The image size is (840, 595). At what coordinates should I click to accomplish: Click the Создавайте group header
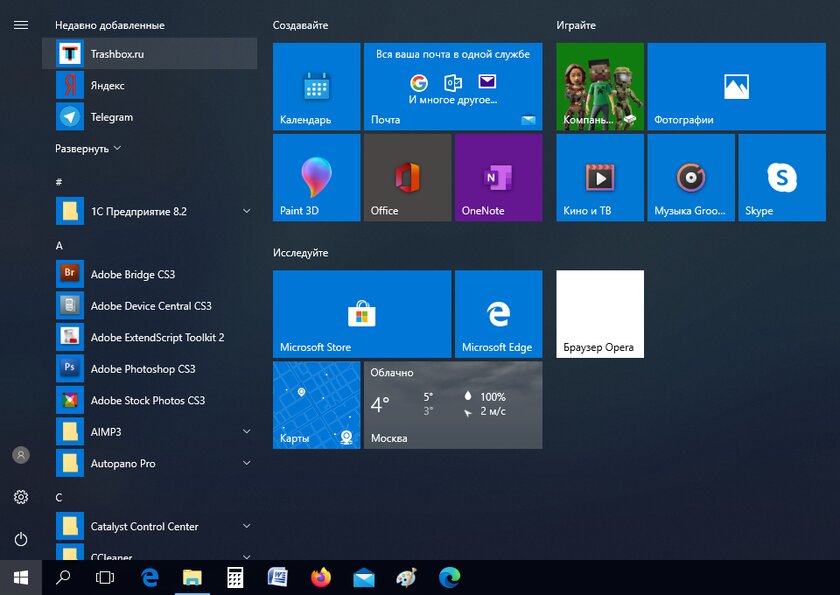301,25
